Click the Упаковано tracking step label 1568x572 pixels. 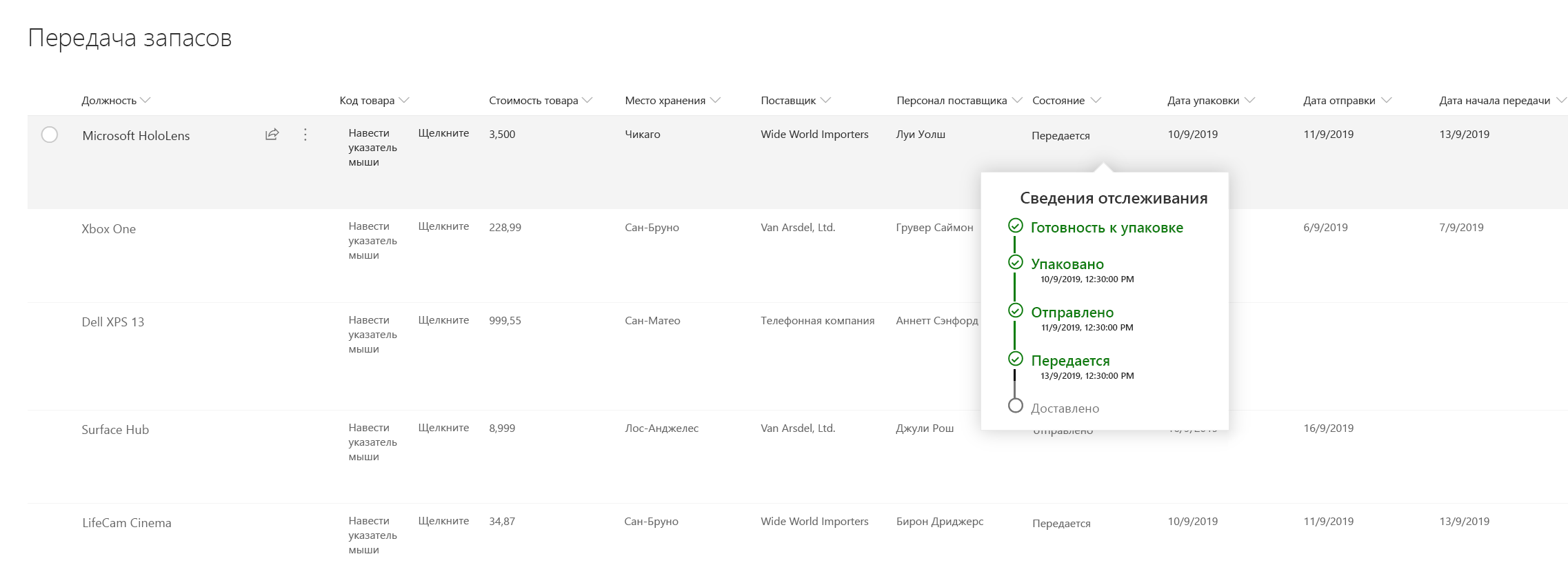(1067, 264)
